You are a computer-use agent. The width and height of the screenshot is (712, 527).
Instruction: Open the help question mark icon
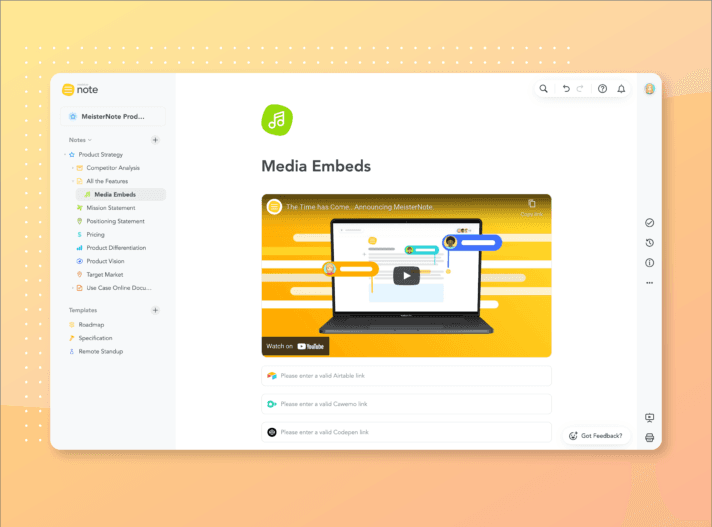(x=602, y=89)
